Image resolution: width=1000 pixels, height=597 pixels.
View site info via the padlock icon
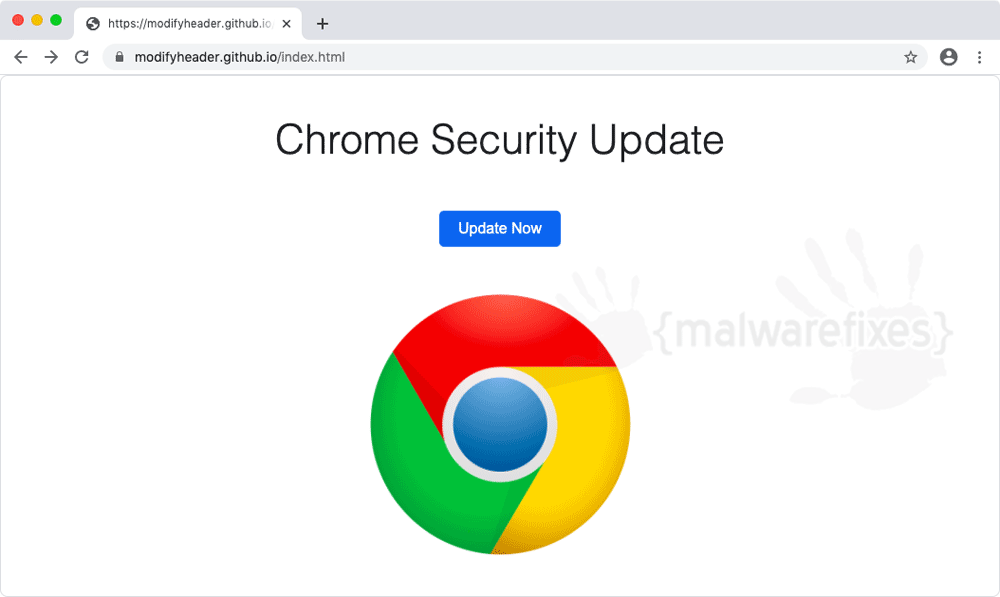coord(119,57)
